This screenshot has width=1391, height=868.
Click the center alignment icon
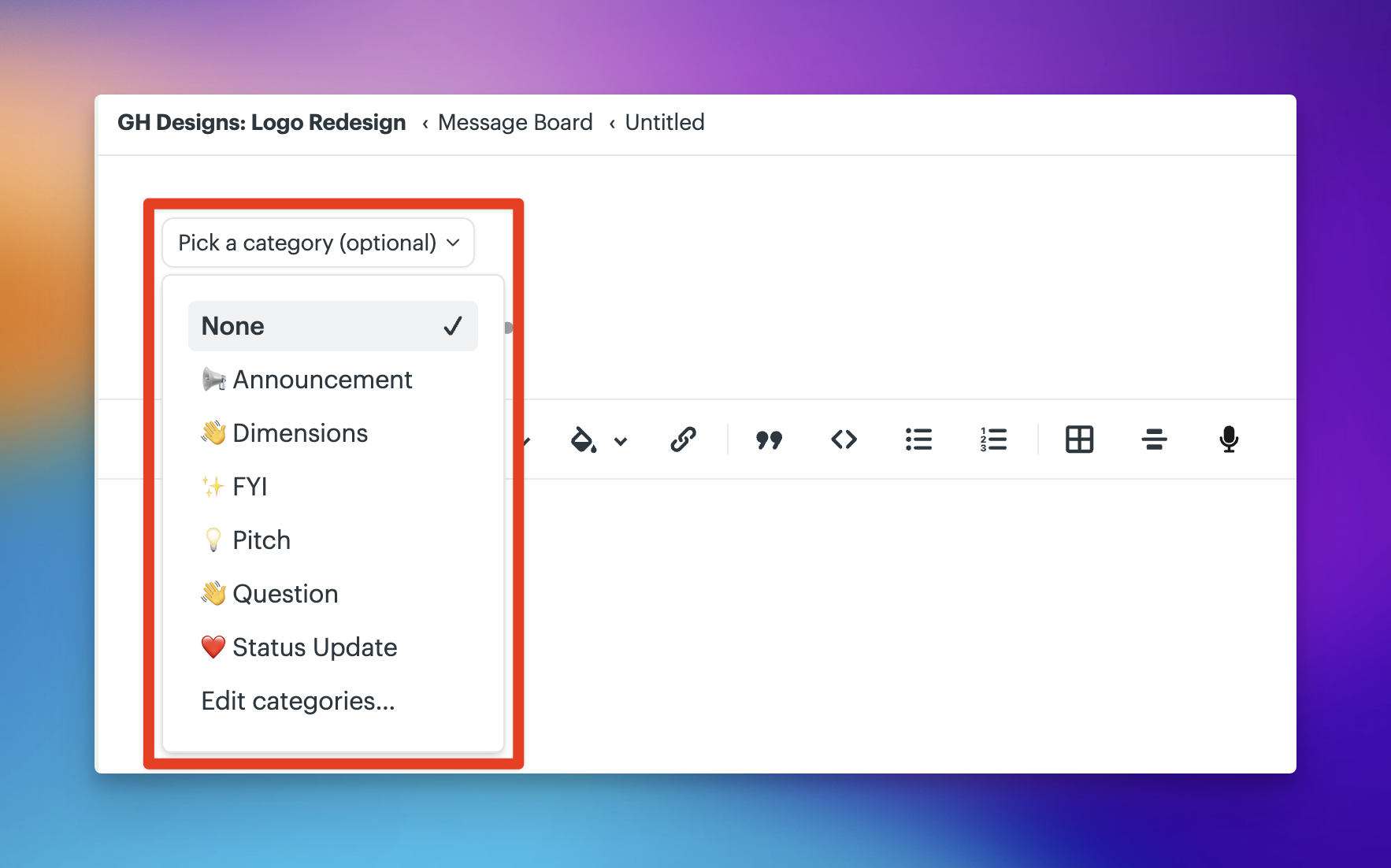[1154, 440]
